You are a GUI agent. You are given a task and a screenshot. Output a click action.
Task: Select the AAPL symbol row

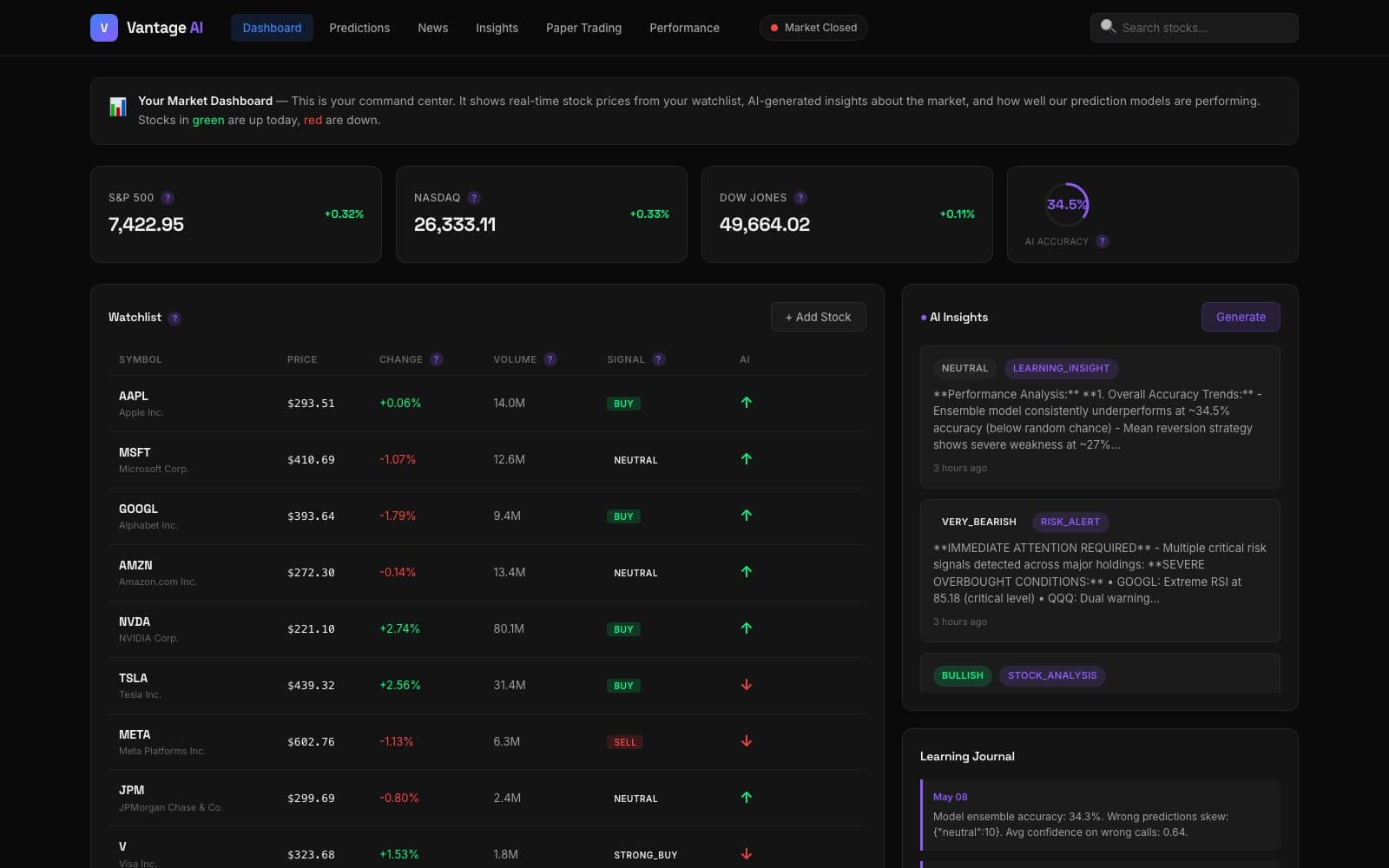pos(487,404)
